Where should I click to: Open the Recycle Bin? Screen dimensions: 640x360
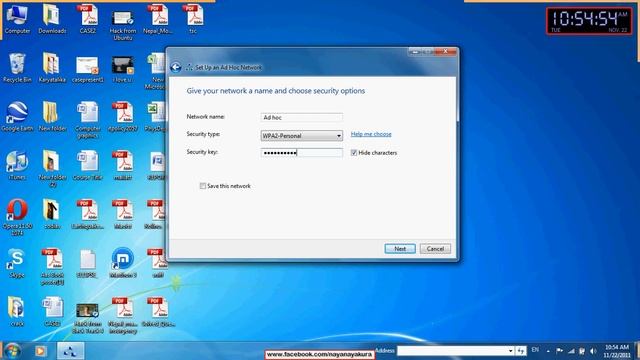17,68
